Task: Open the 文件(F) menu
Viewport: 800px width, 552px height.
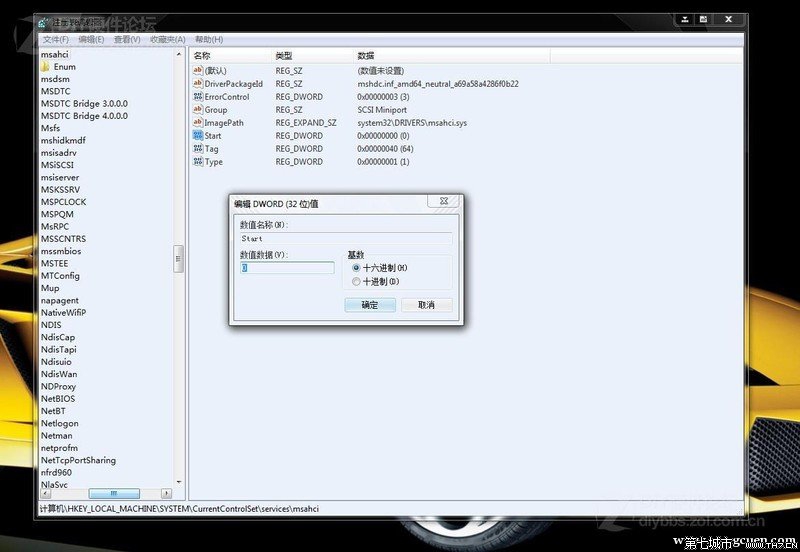Action: 57,39
